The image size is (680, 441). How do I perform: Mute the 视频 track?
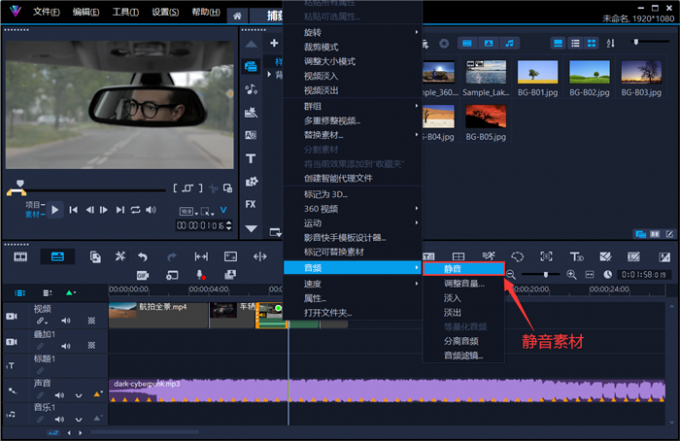[65, 321]
